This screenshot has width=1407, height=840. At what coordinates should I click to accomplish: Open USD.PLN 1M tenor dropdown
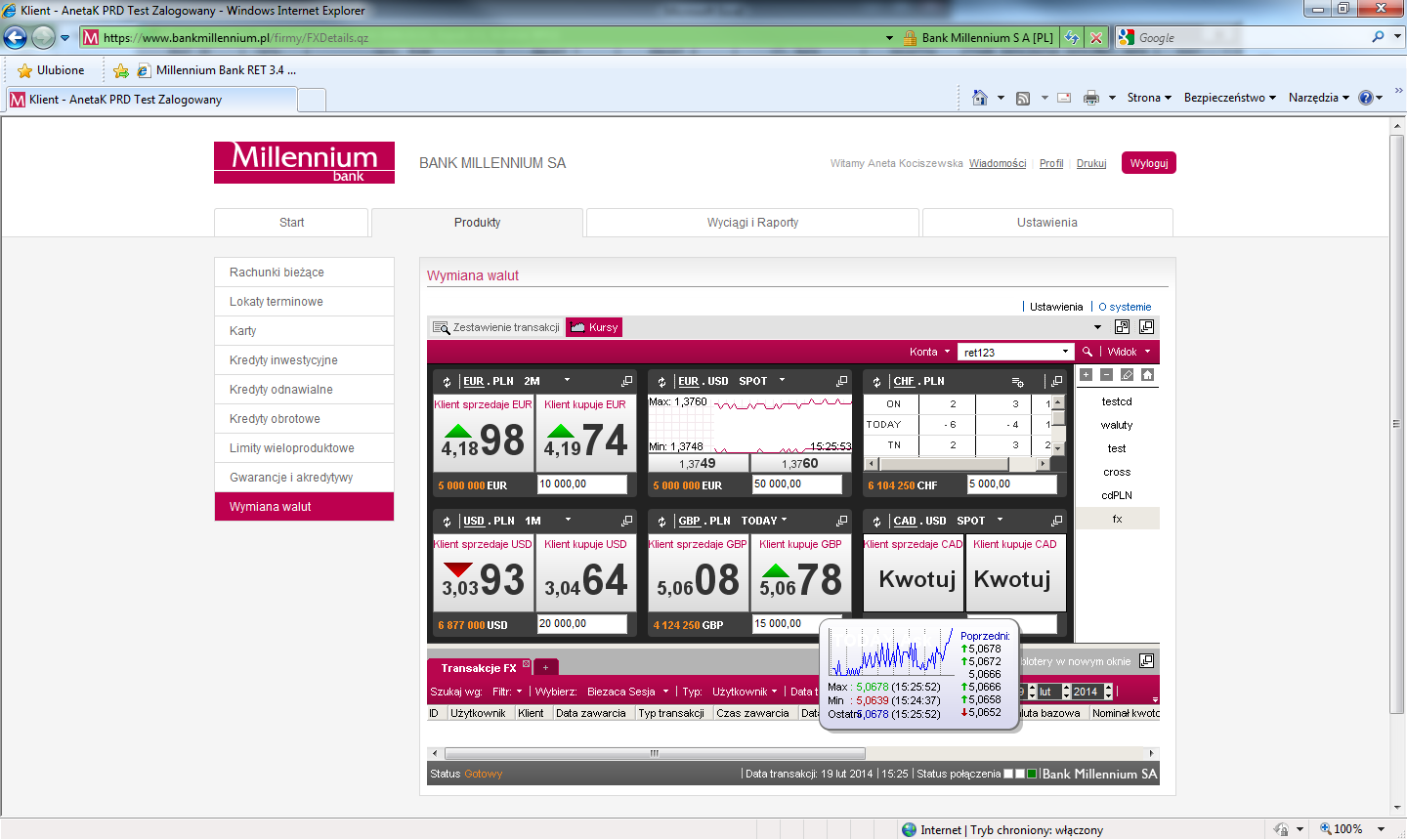(x=568, y=521)
